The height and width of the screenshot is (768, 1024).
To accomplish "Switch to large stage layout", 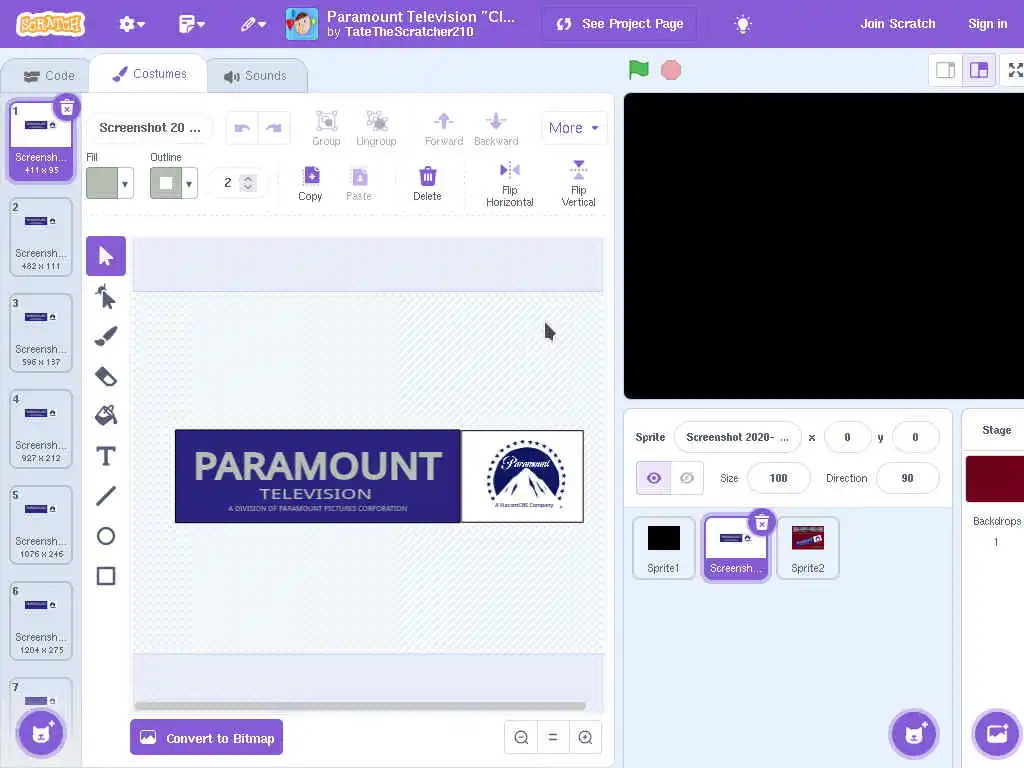I will click(979, 70).
